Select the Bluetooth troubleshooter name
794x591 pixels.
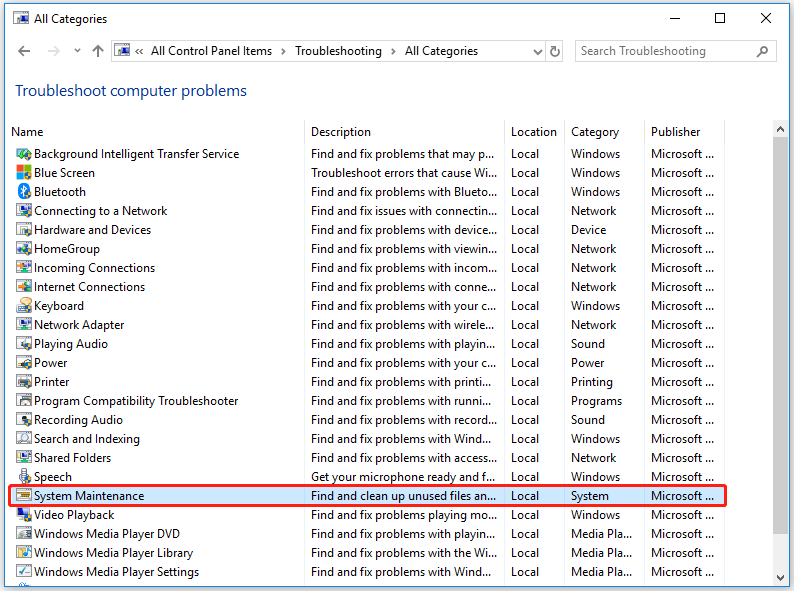pyautogui.click(x=60, y=192)
